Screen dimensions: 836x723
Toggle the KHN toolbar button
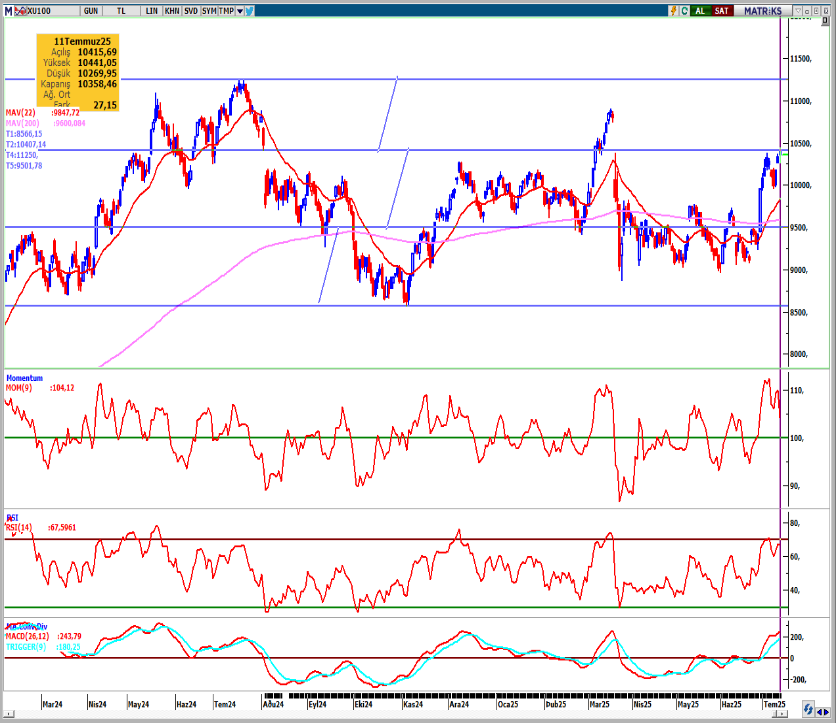(x=172, y=11)
